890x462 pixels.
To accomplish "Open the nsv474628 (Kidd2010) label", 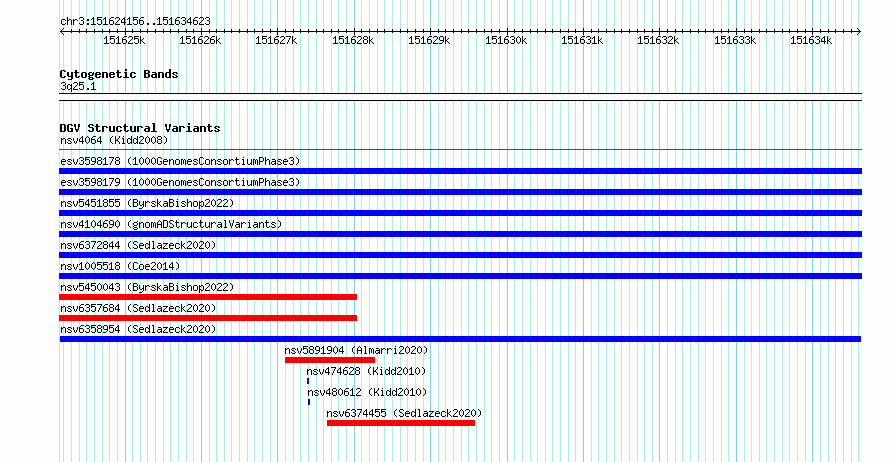I will (366, 371).
